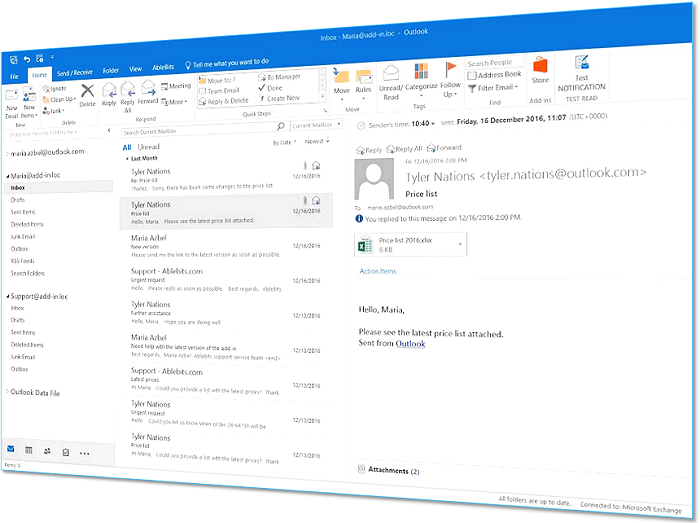Open the Move folder icon

(x=342, y=76)
